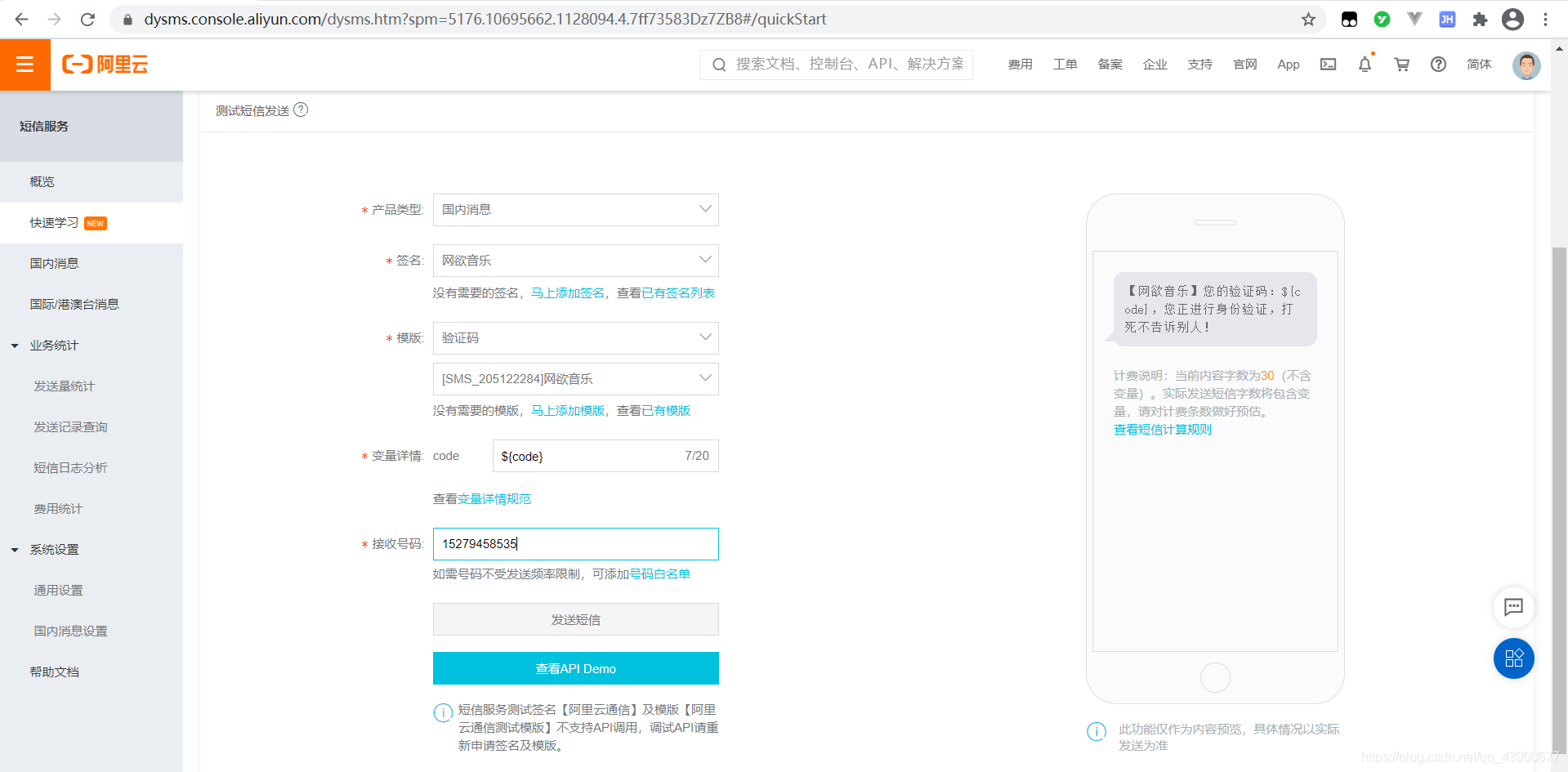Focus the 接收号码 input field
This screenshot has width=1568, height=772.
[575, 544]
